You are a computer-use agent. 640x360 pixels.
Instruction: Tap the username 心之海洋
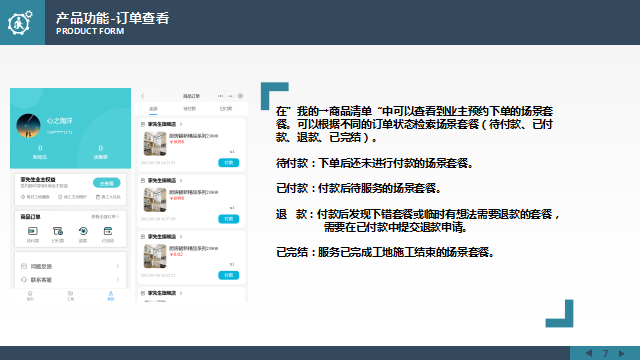point(59,121)
